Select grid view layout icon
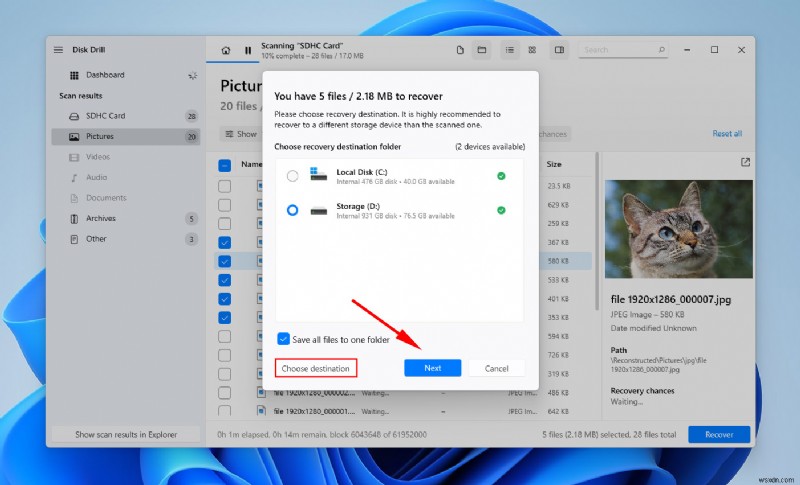 (x=532, y=50)
